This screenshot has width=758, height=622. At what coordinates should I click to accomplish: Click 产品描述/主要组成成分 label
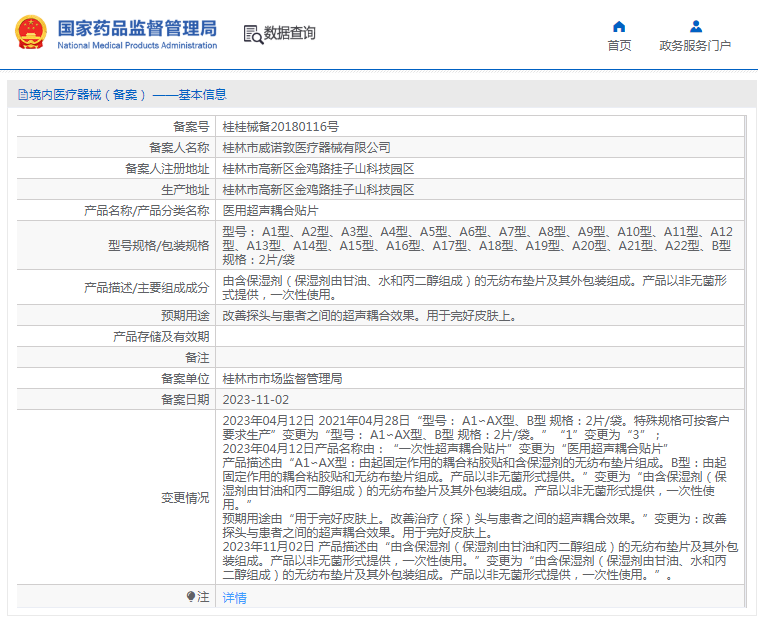[x=146, y=288]
